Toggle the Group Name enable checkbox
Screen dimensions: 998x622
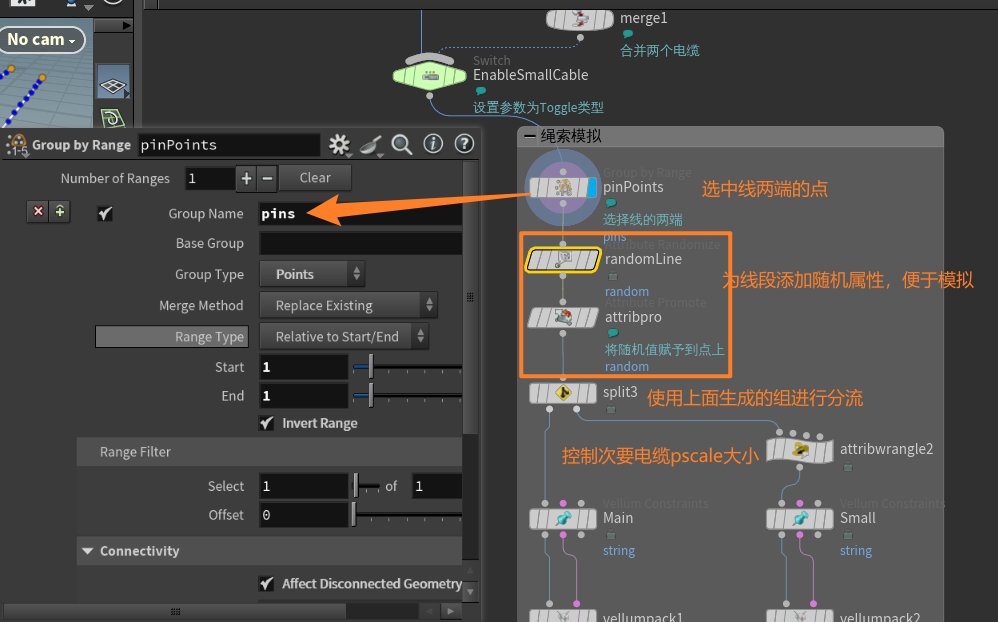click(x=105, y=214)
